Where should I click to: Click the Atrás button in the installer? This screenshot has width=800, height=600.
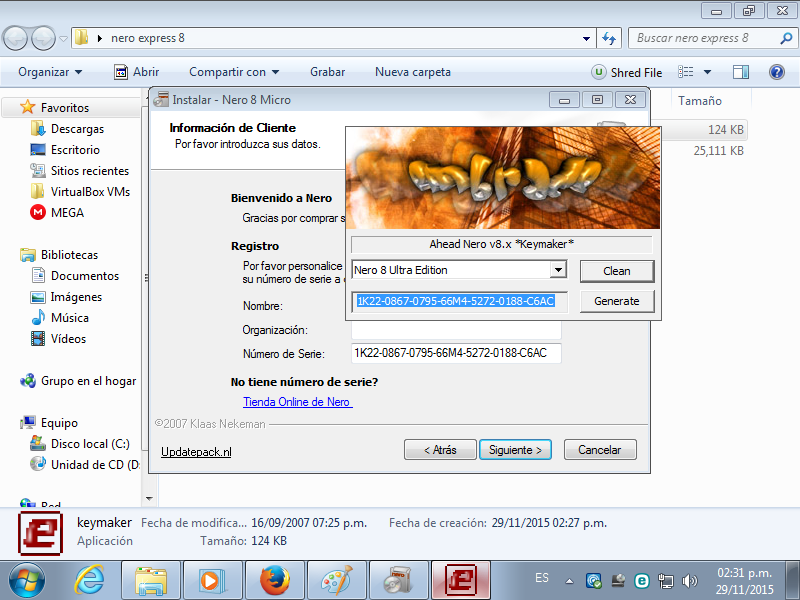tap(440, 449)
